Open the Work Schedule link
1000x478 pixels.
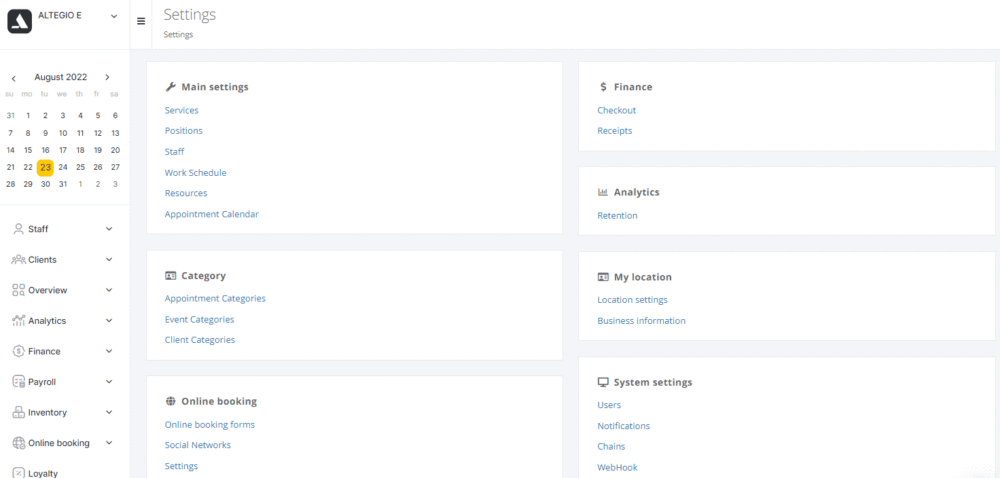click(195, 173)
